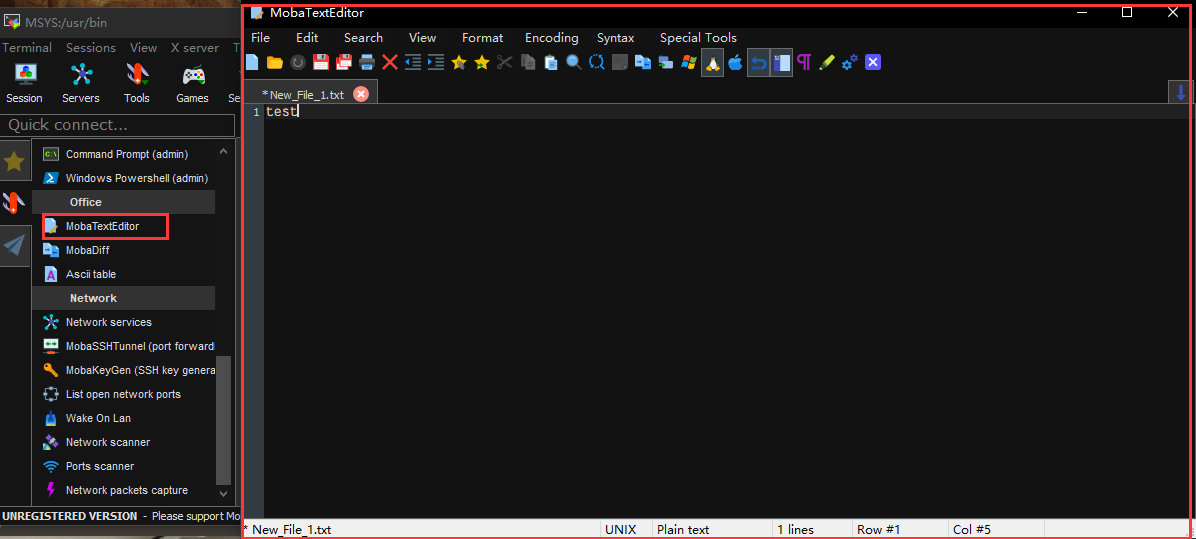
Task: Open Tools in MobaXterm toolbar
Action: pos(137,84)
